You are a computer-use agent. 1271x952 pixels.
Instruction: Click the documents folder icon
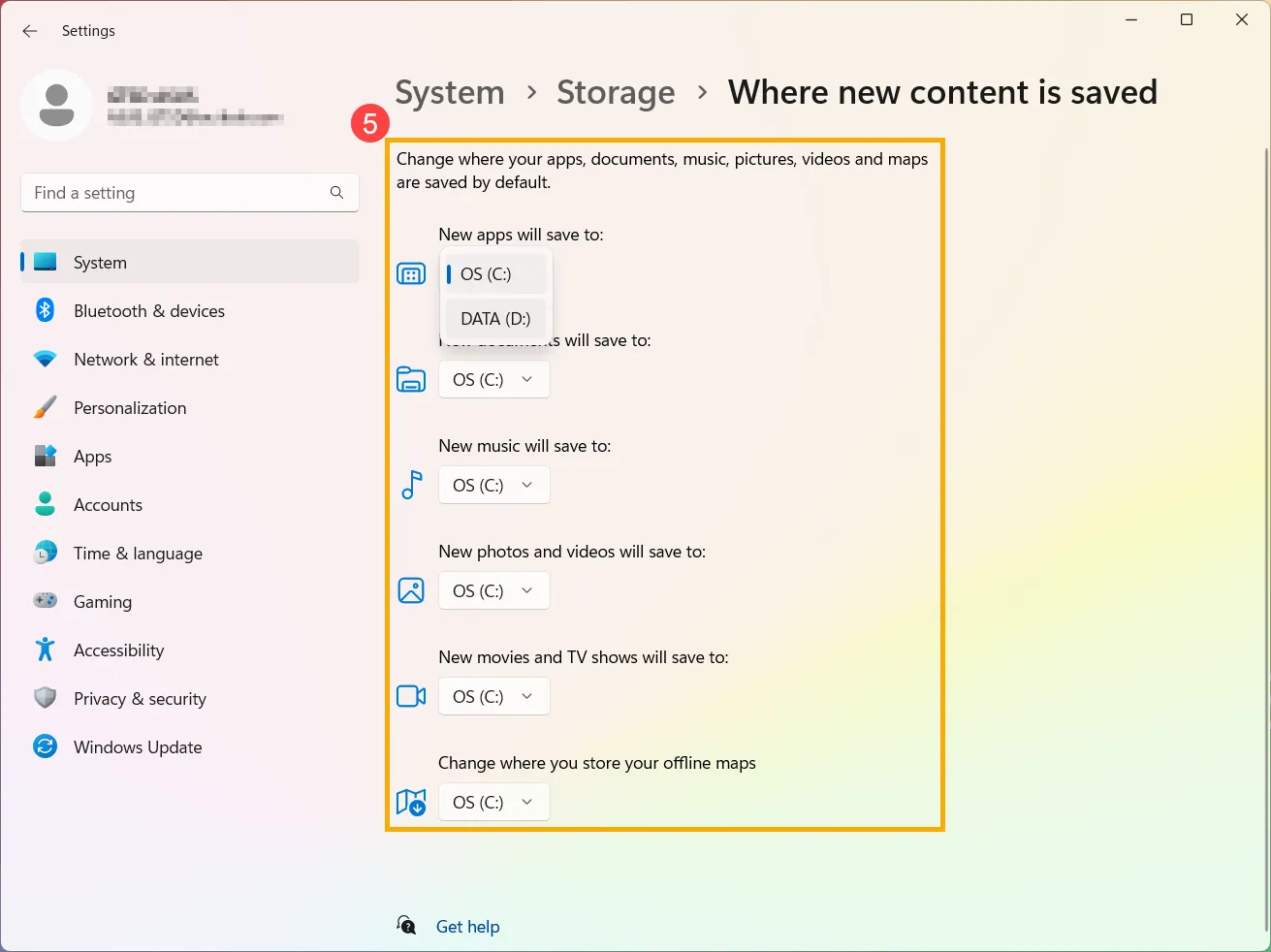(411, 380)
